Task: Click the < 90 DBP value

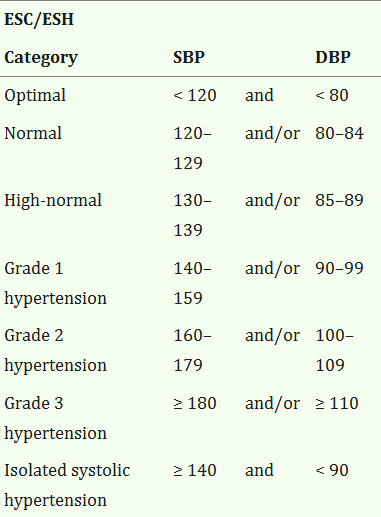Action: [332, 470]
